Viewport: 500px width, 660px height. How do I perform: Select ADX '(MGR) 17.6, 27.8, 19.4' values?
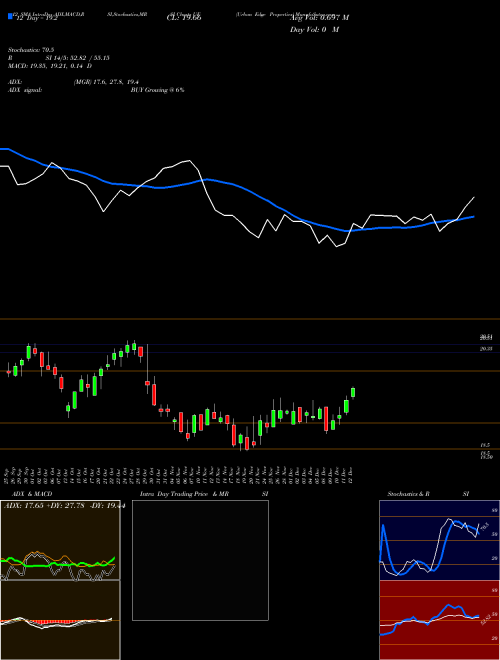(106, 82)
